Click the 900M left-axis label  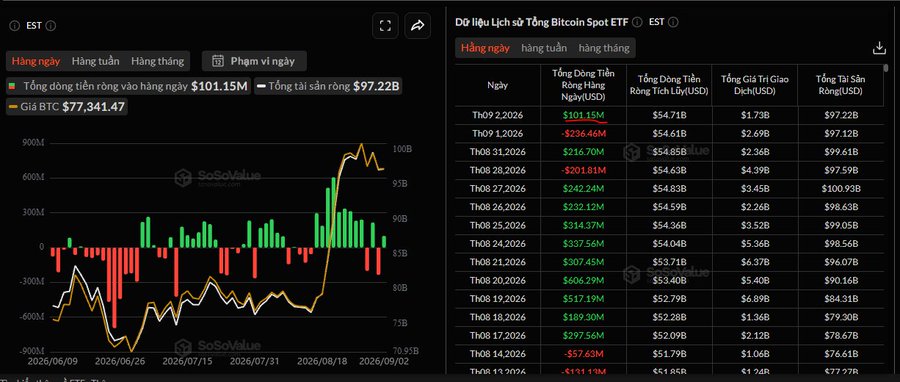[33, 143]
